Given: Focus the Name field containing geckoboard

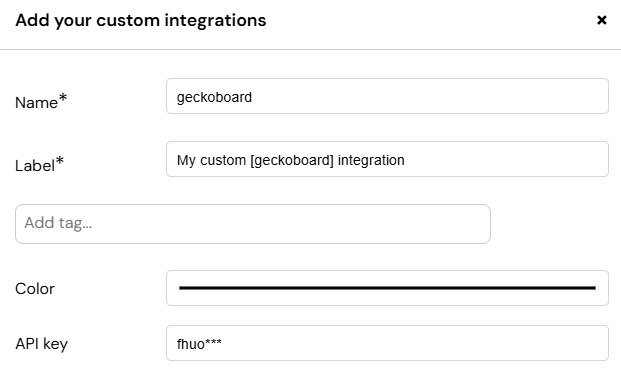Looking at the screenshot, I should pos(387,96).
